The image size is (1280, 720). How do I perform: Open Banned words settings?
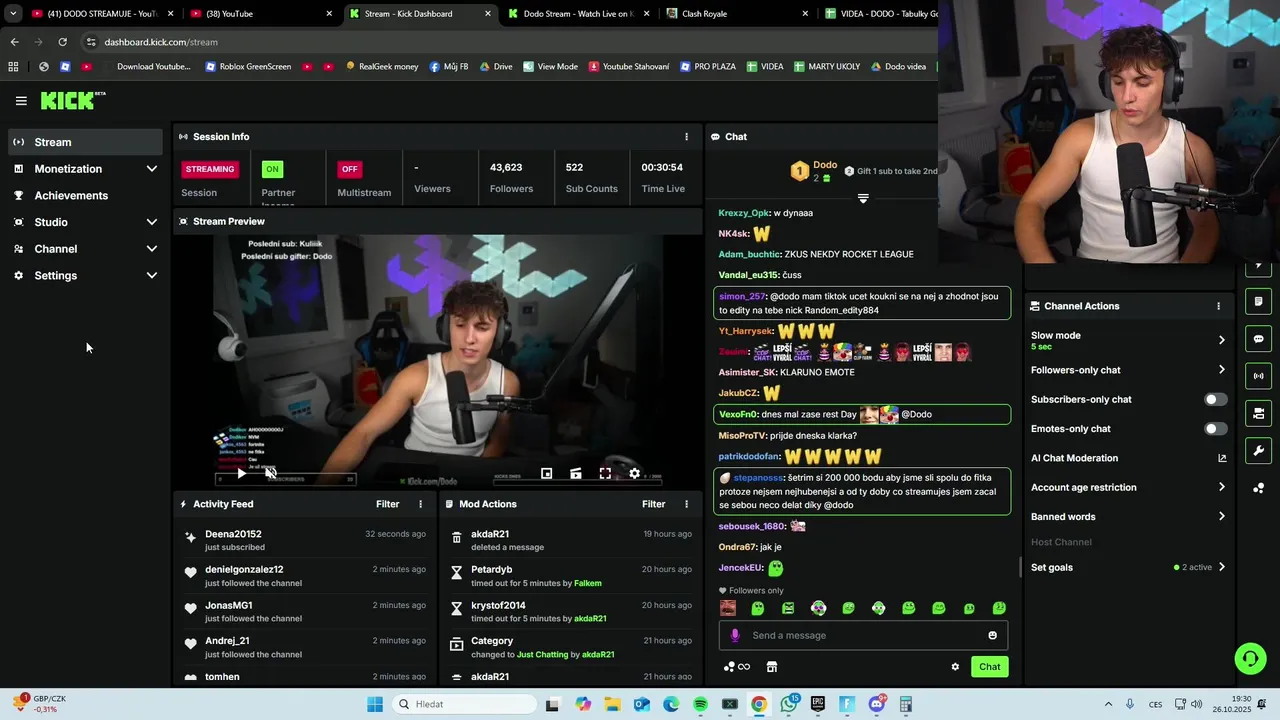coord(1128,517)
